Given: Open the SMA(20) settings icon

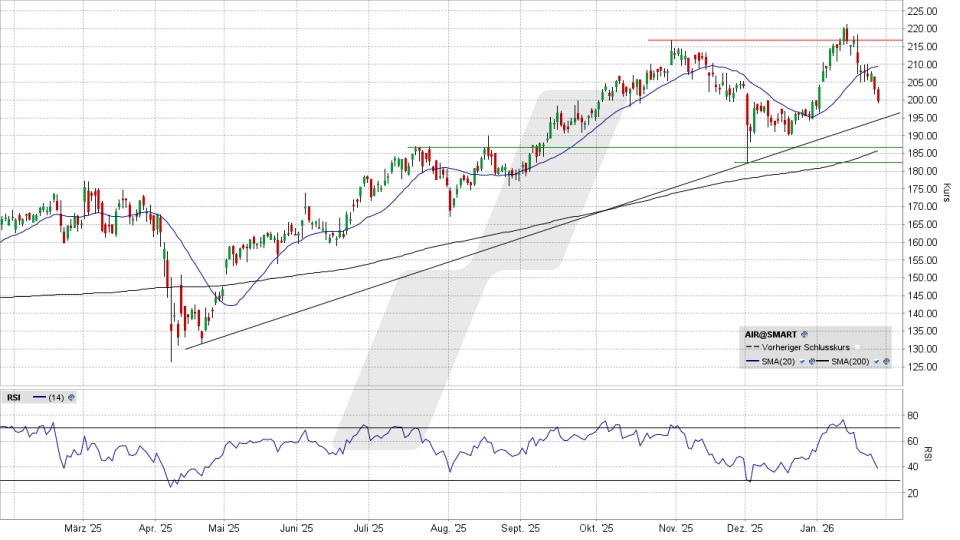Looking at the screenshot, I should [811, 361].
